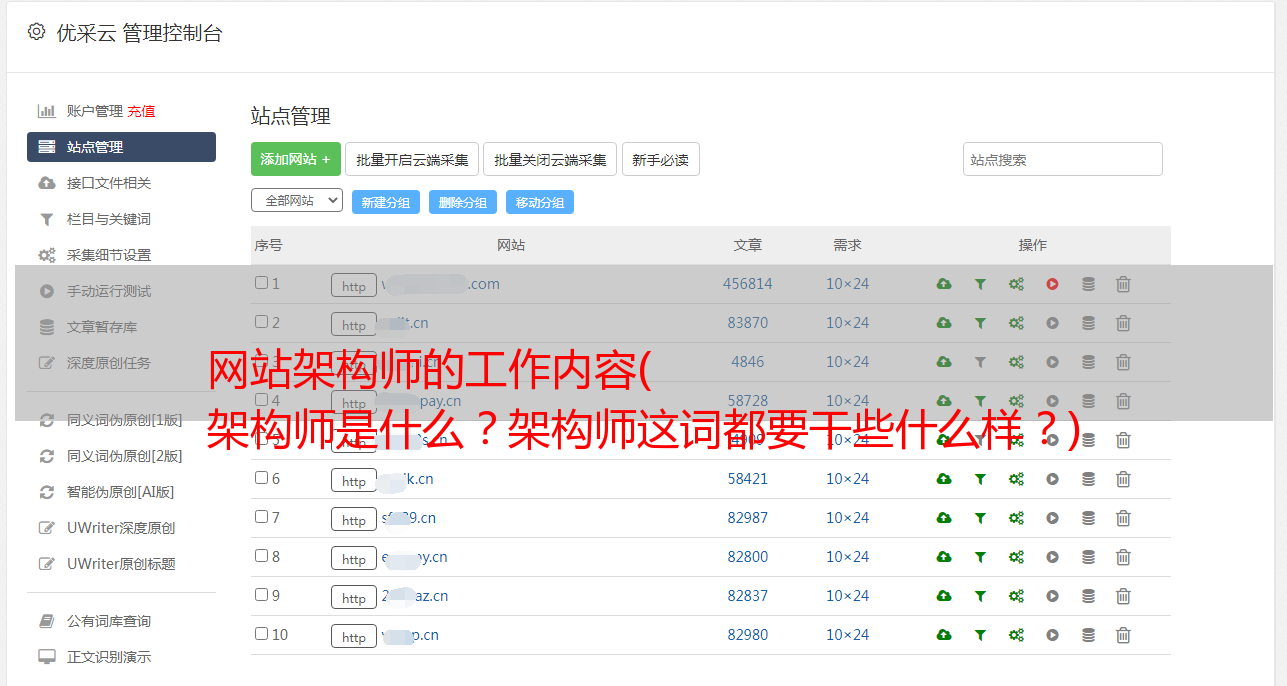Click the trash icon in row 6
The height and width of the screenshot is (686, 1287).
(x=1123, y=479)
